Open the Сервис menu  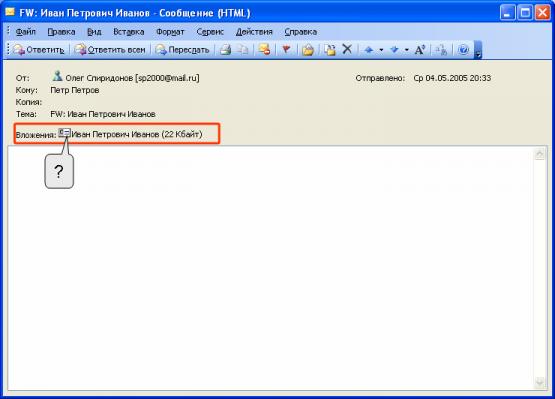pos(210,32)
